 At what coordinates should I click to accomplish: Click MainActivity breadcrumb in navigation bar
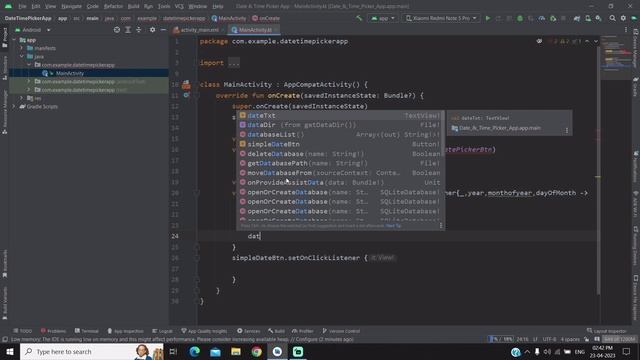pyautogui.click(x=229, y=18)
